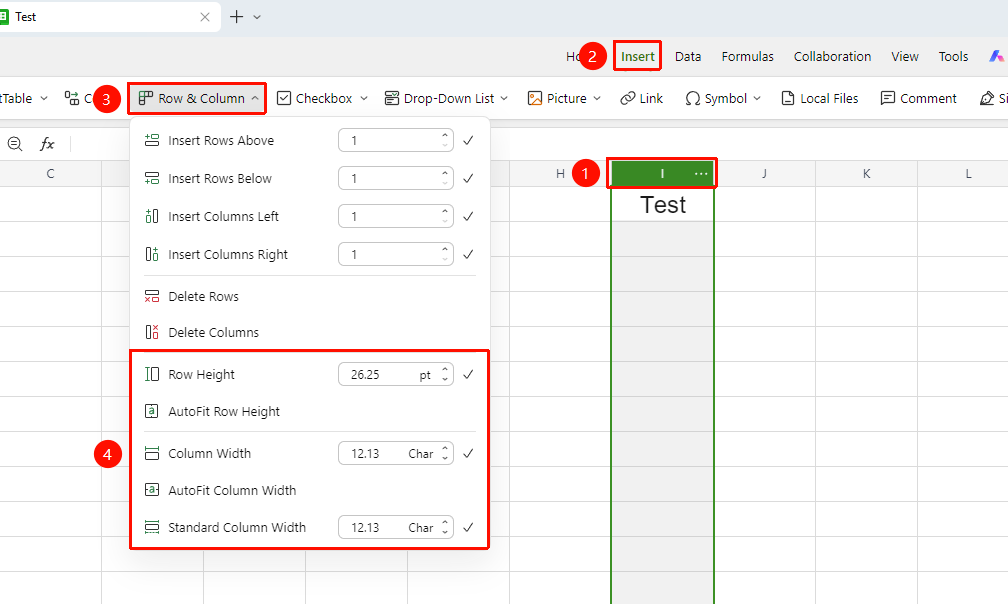Viewport: 1008px width, 604px height.
Task: Open the Picture insert tool
Action: pyautogui.click(x=557, y=98)
